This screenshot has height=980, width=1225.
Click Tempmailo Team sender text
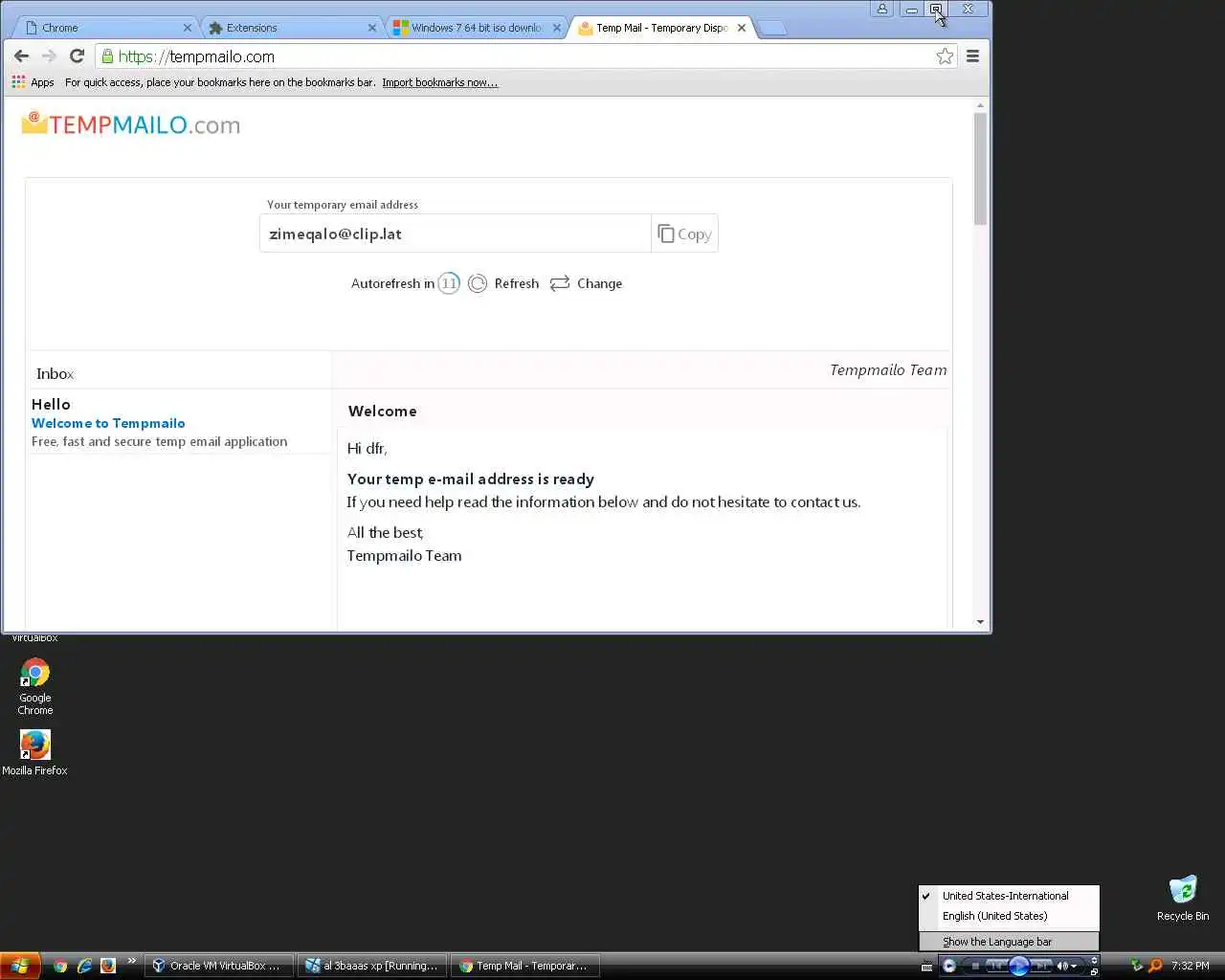[888, 370]
